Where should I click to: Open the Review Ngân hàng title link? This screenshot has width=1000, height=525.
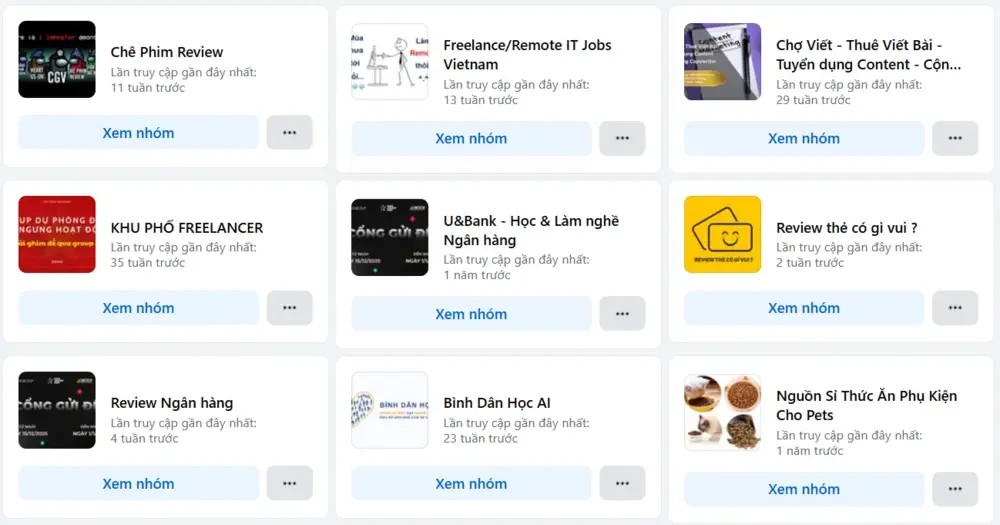(x=172, y=403)
